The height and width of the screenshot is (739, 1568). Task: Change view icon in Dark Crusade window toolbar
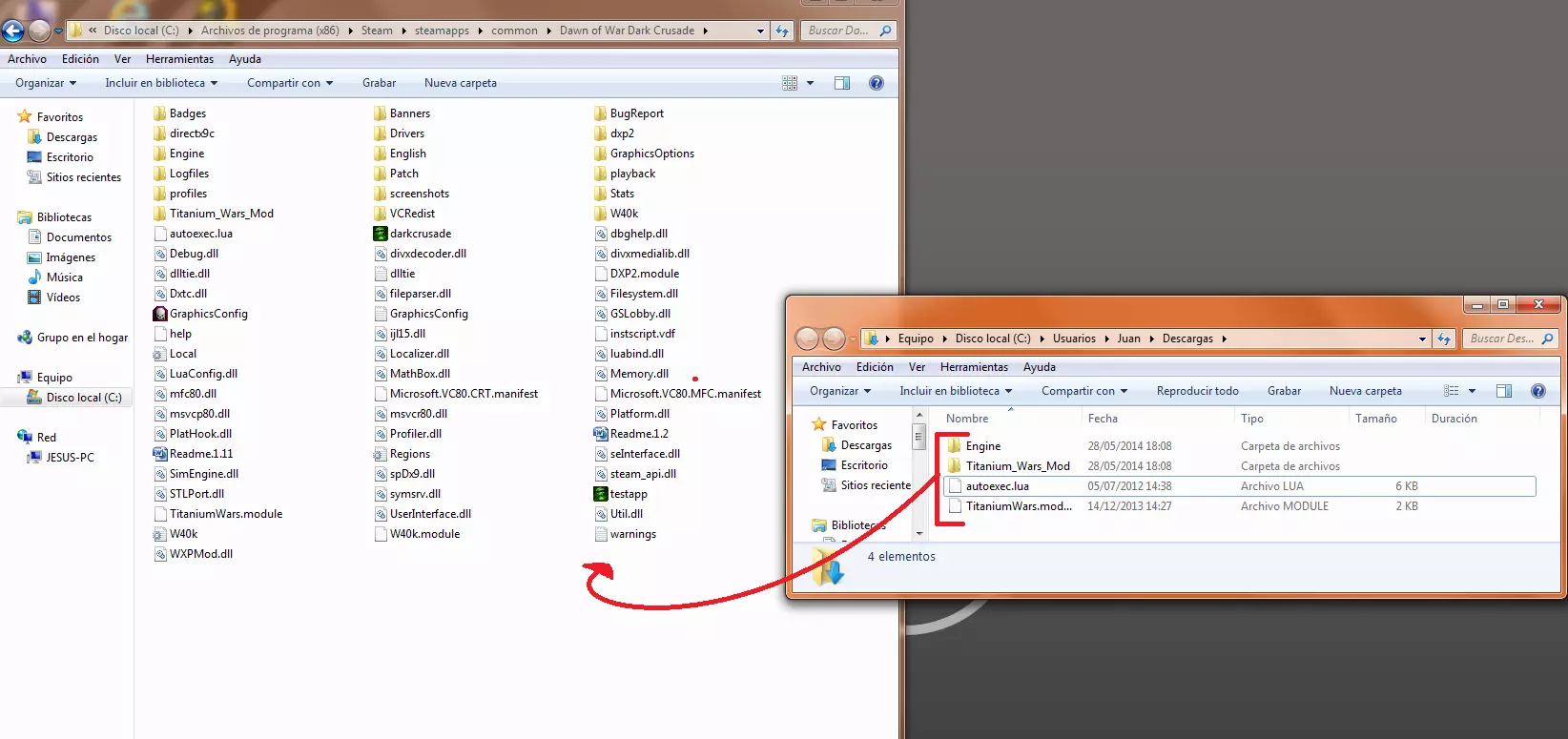(x=790, y=83)
